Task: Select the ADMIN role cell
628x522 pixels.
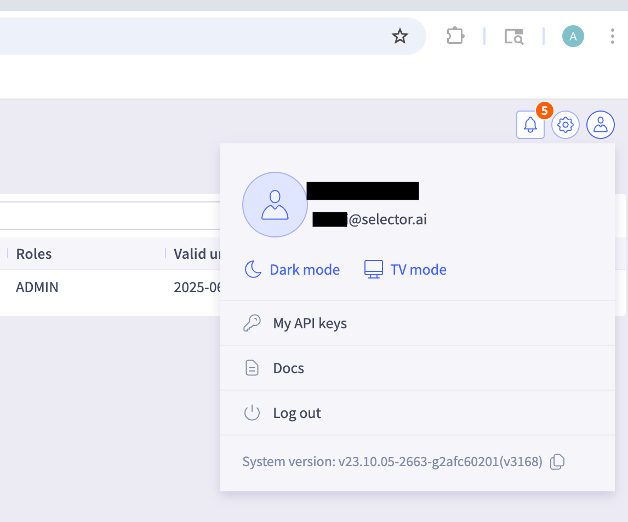Action: (37, 287)
